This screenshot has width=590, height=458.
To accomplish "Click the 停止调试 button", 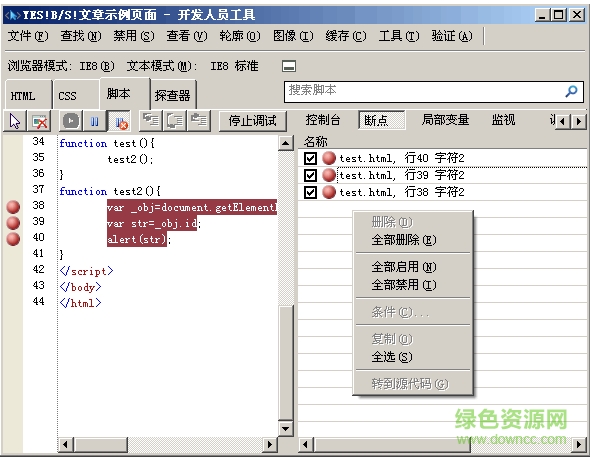I will [x=252, y=121].
